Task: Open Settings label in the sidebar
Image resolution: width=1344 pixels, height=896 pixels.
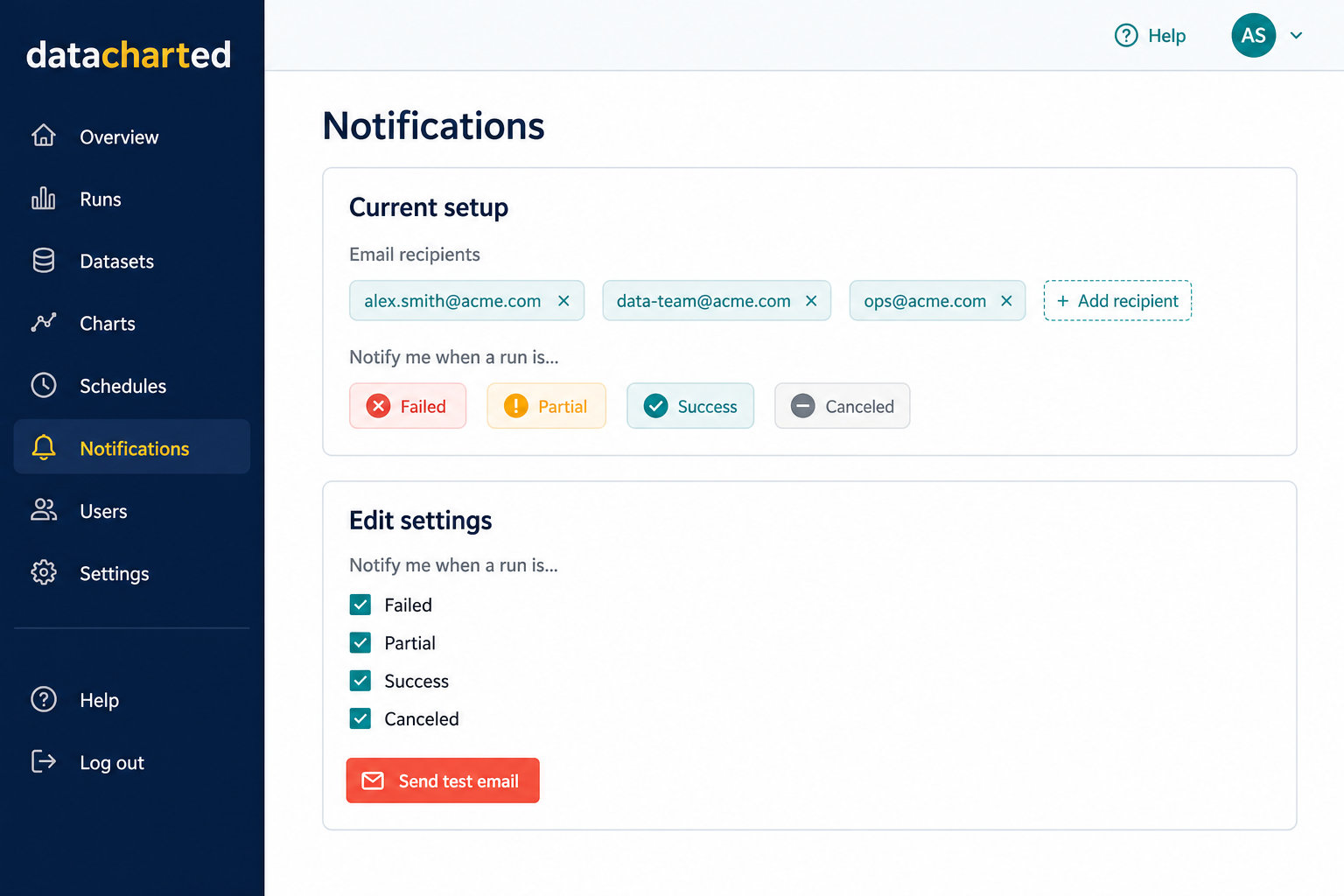Action: 115,574
